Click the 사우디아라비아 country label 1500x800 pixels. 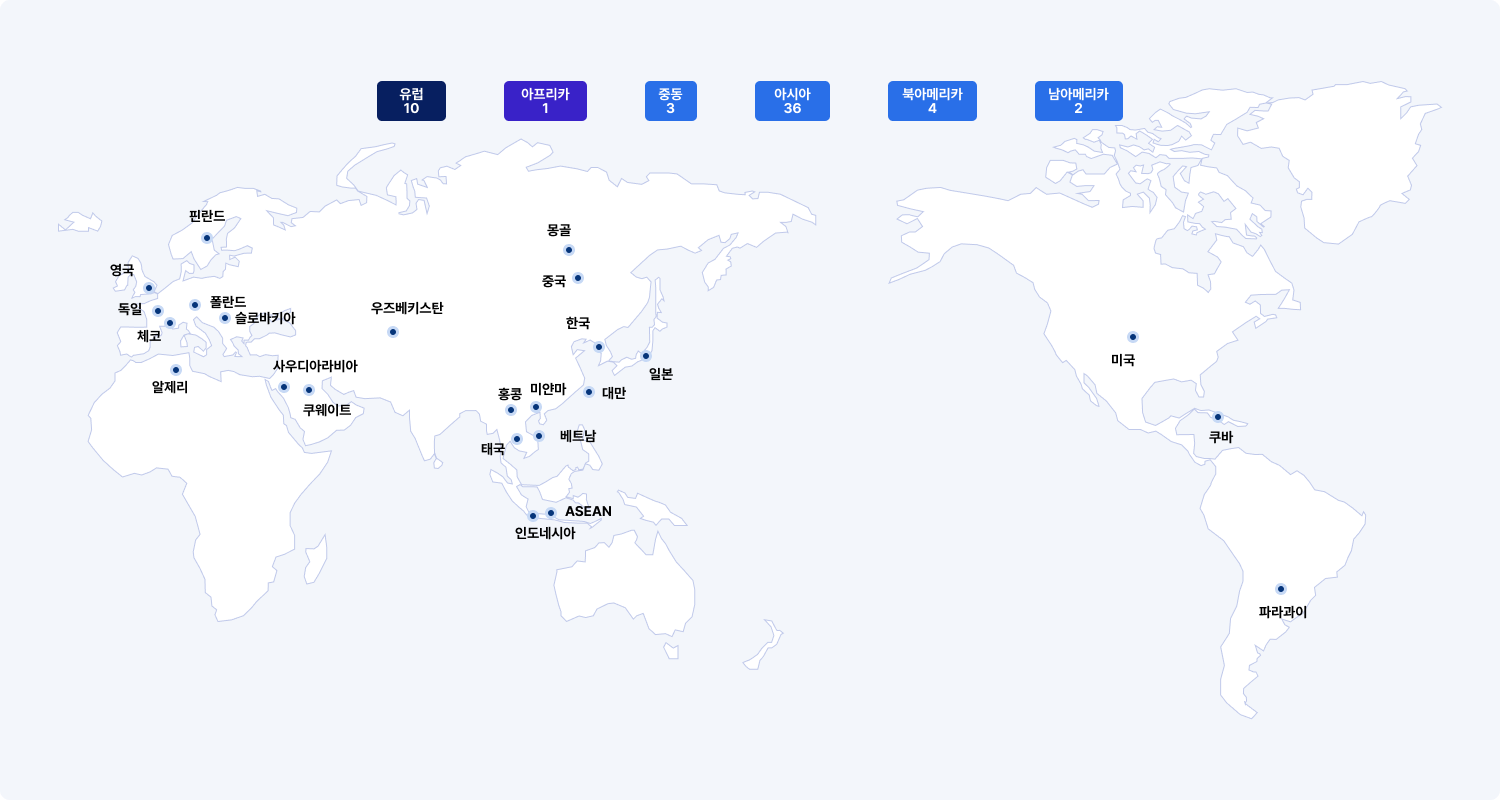[x=315, y=366]
